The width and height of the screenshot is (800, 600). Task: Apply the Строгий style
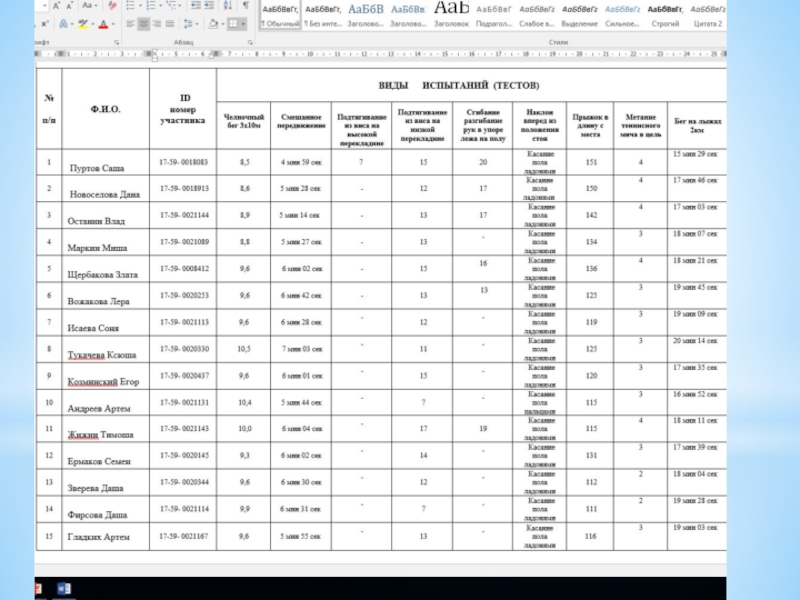tap(665, 14)
